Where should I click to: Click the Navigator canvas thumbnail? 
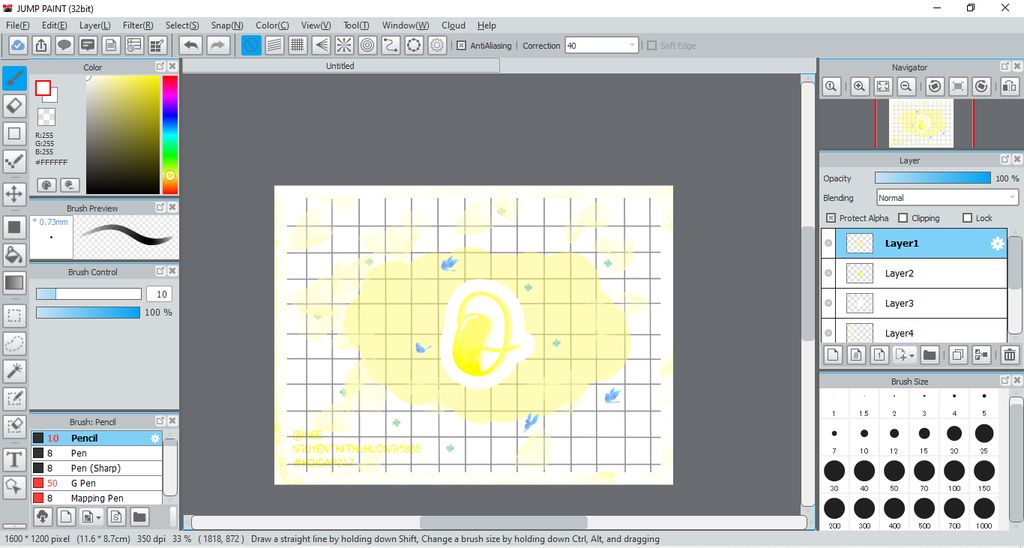tap(921, 123)
